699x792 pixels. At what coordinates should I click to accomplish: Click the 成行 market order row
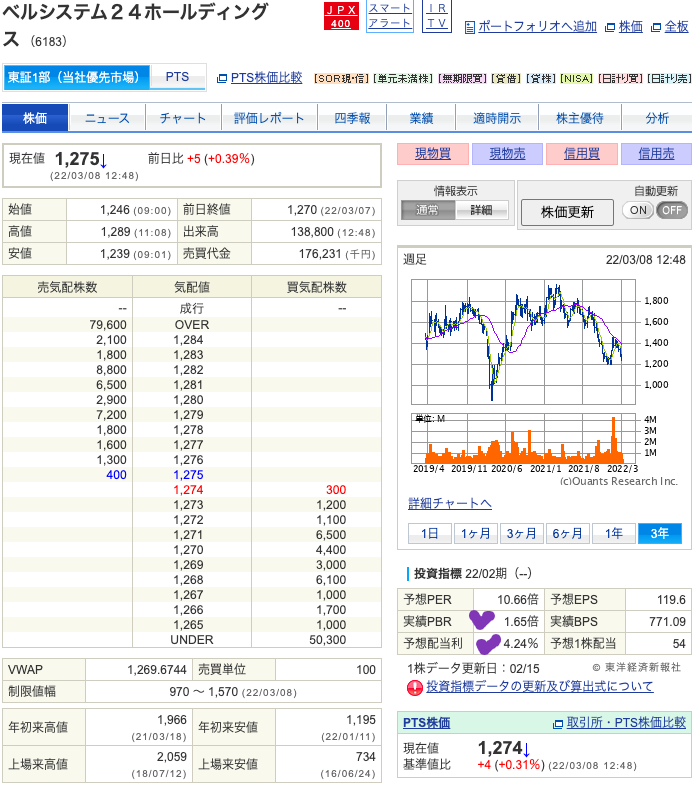point(192,308)
